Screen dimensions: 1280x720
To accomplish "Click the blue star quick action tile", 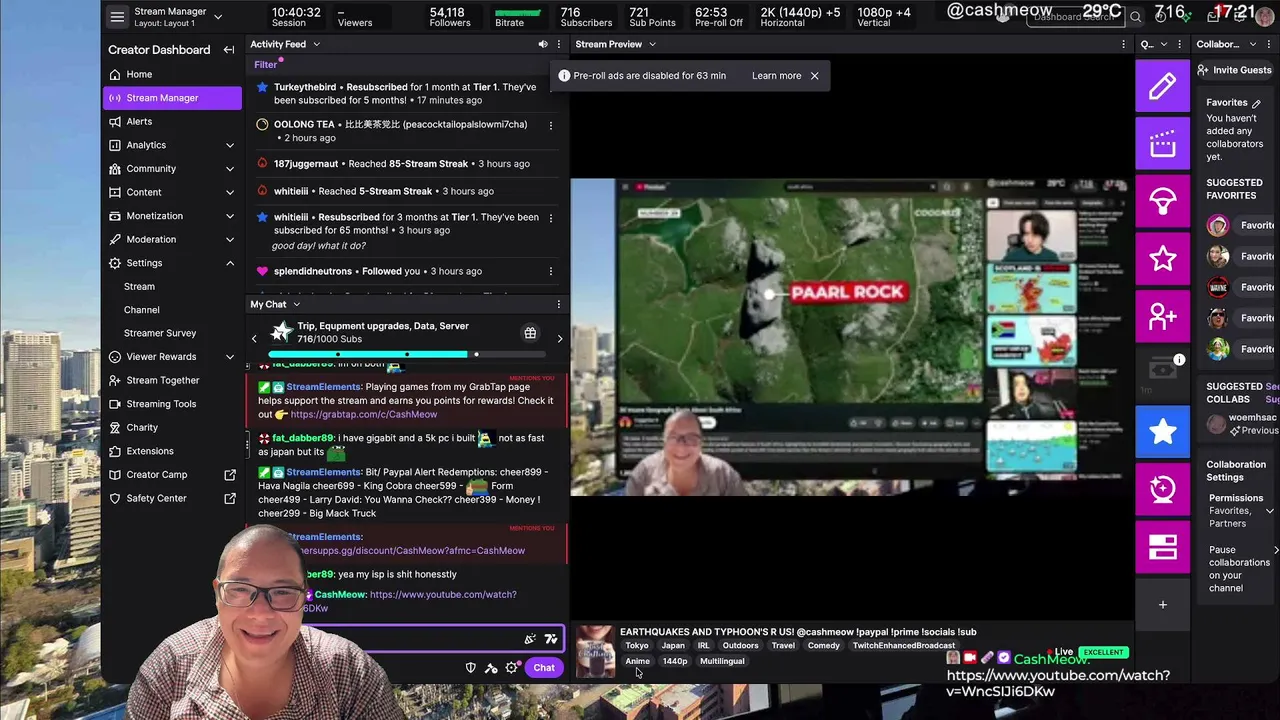I will click(1162, 431).
